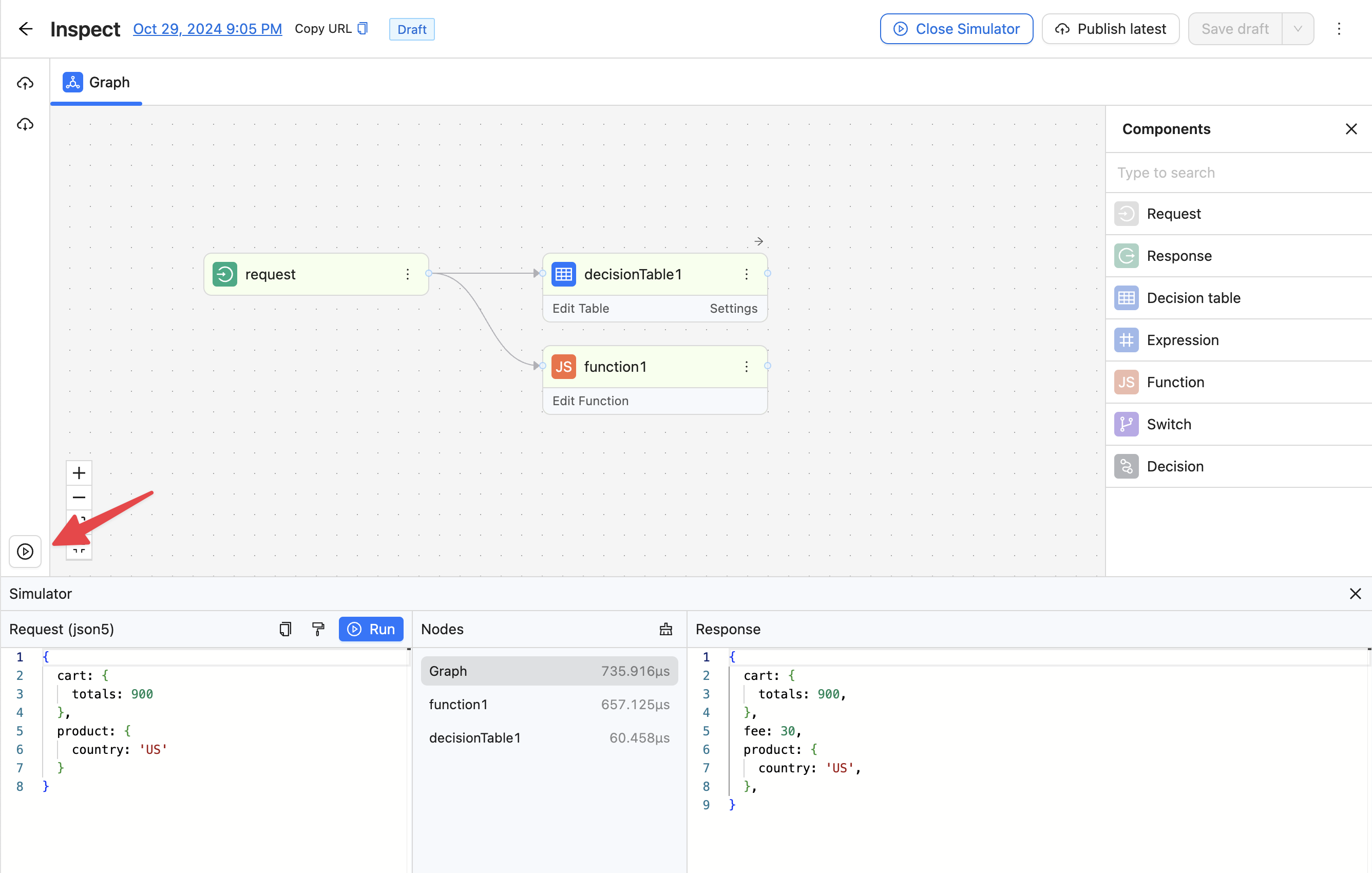Click the cloud upload icon in sidebar

(x=25, y=83)
